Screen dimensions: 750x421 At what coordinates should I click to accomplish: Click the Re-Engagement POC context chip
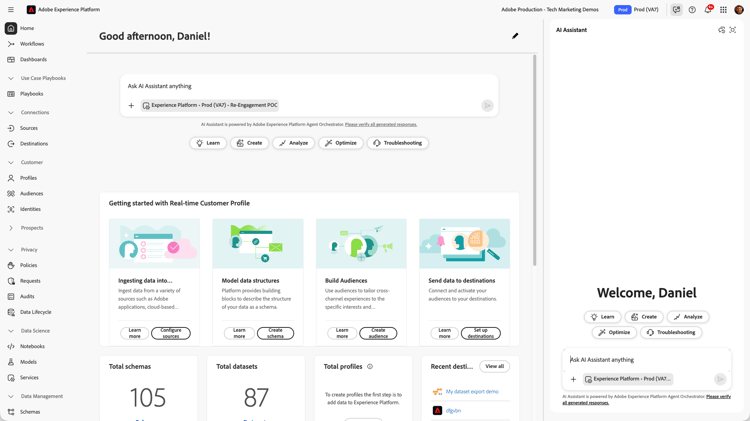click(x=210, y=105)
